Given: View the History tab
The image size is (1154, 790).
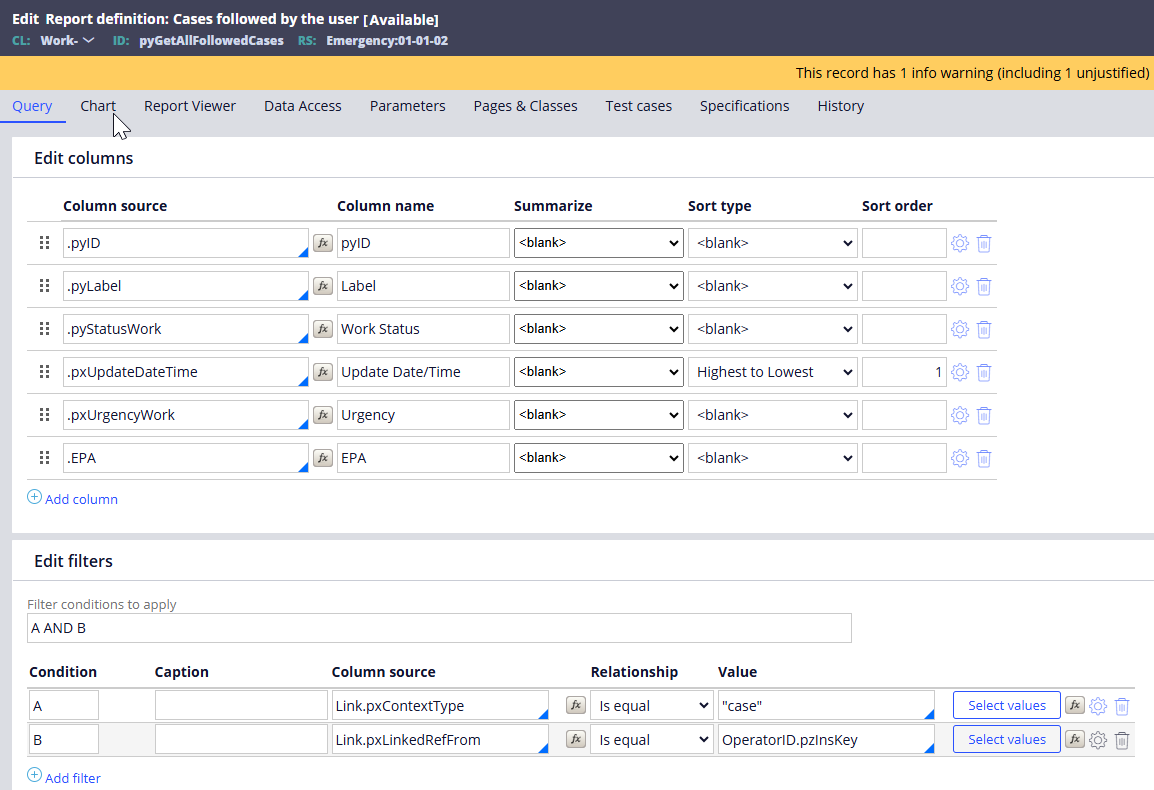Looking at the screenshot, I should coord(840,106).
